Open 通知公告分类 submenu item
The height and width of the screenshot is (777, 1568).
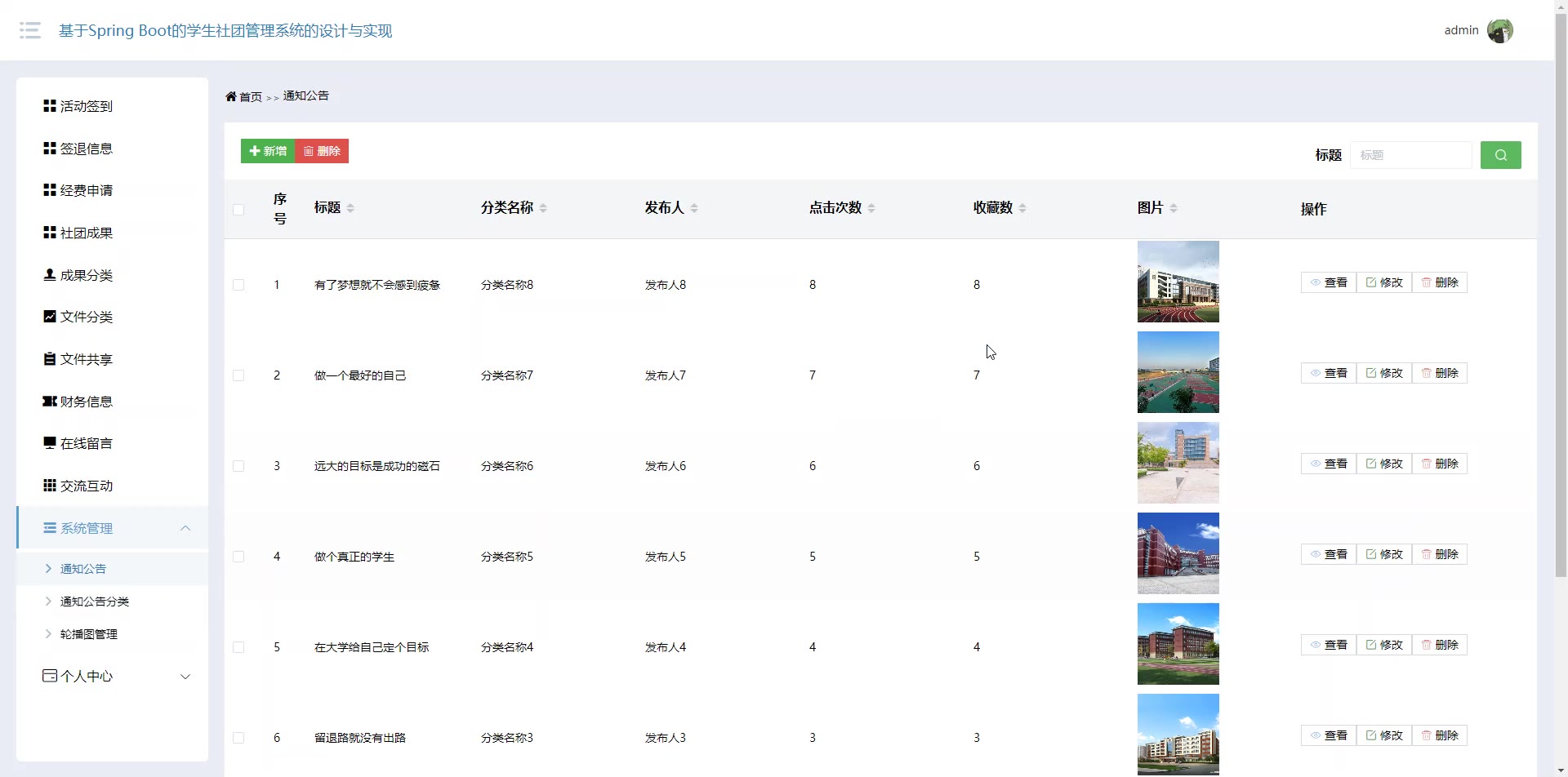(95, 602)
